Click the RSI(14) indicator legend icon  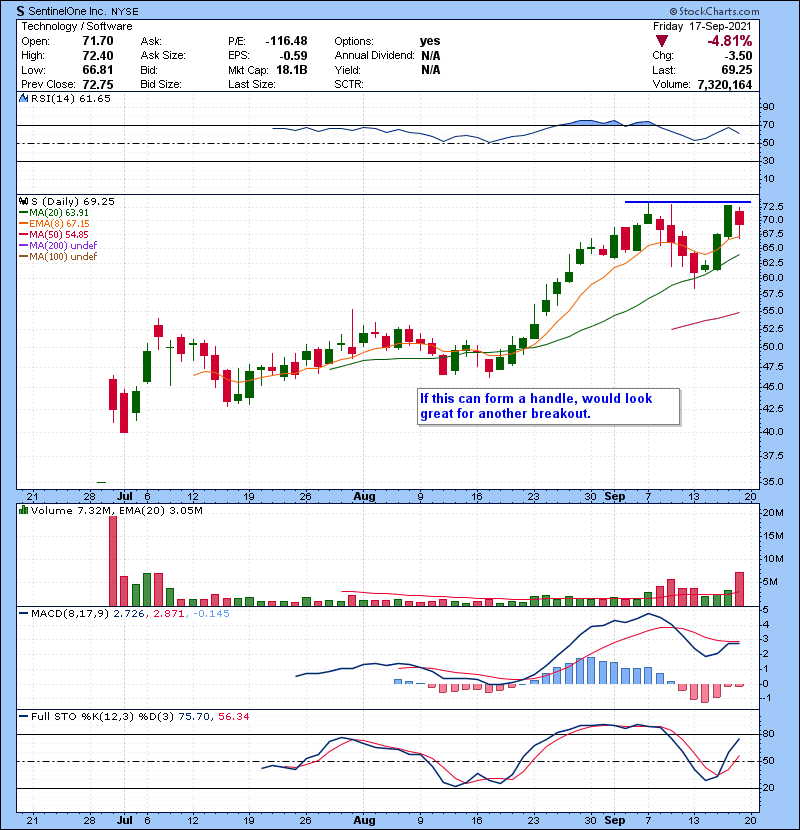pos(24,99)
